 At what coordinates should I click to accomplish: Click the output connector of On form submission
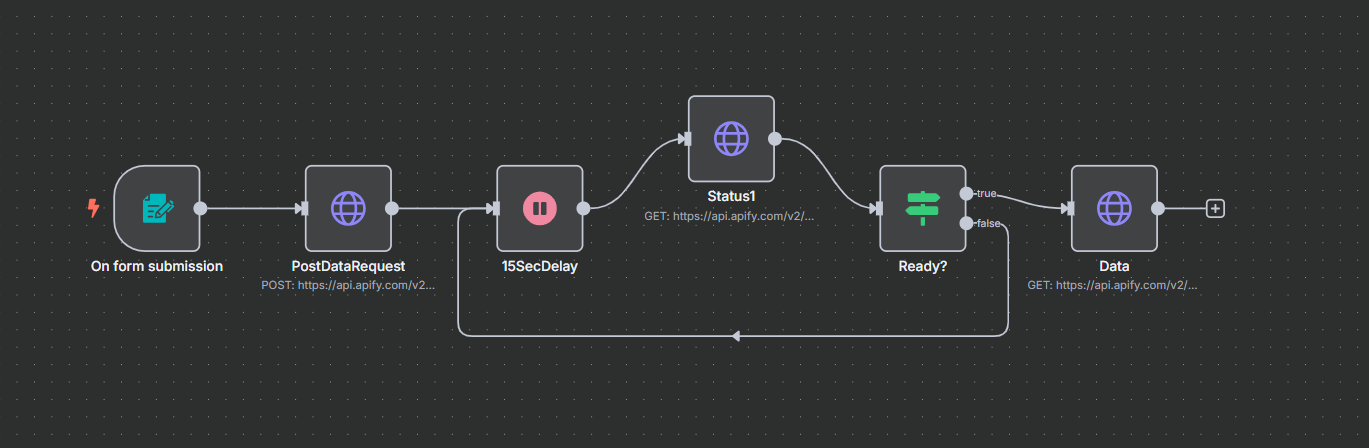[x=200, y=209]
